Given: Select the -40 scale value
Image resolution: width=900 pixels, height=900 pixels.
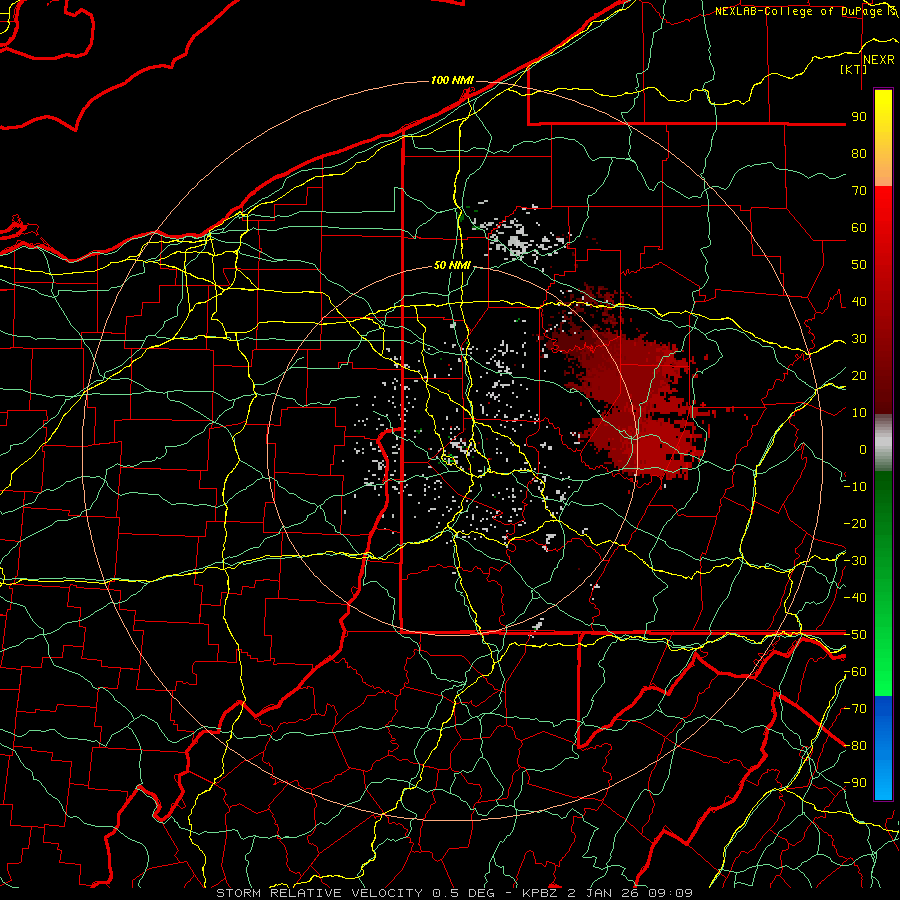Looking at the screenshot, I should [855, 598].
